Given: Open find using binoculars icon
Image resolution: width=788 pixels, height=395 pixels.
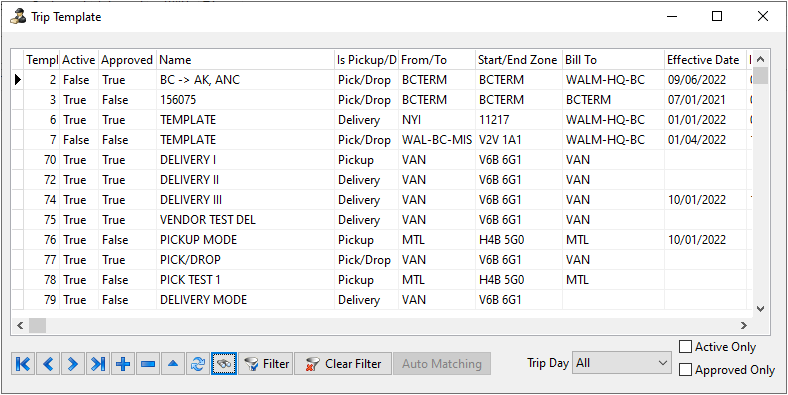Looking at the screenshot, I should coord(224,364).
